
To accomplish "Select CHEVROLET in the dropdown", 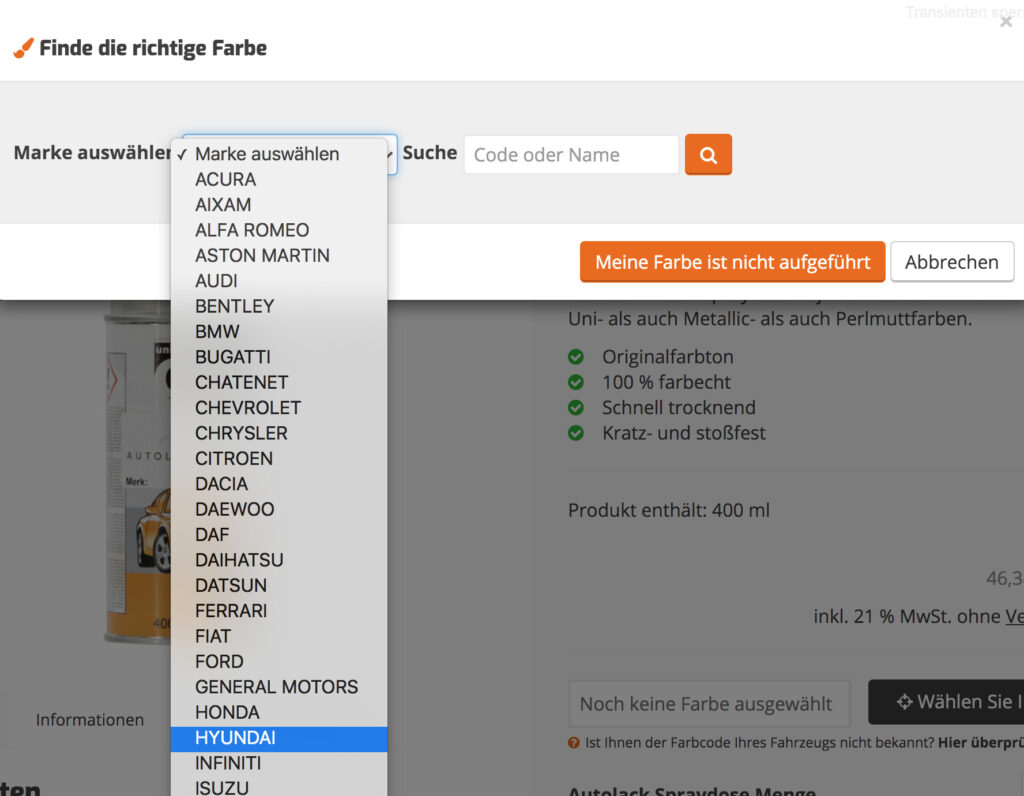I will pyautogui.click(x=279, y=408).
